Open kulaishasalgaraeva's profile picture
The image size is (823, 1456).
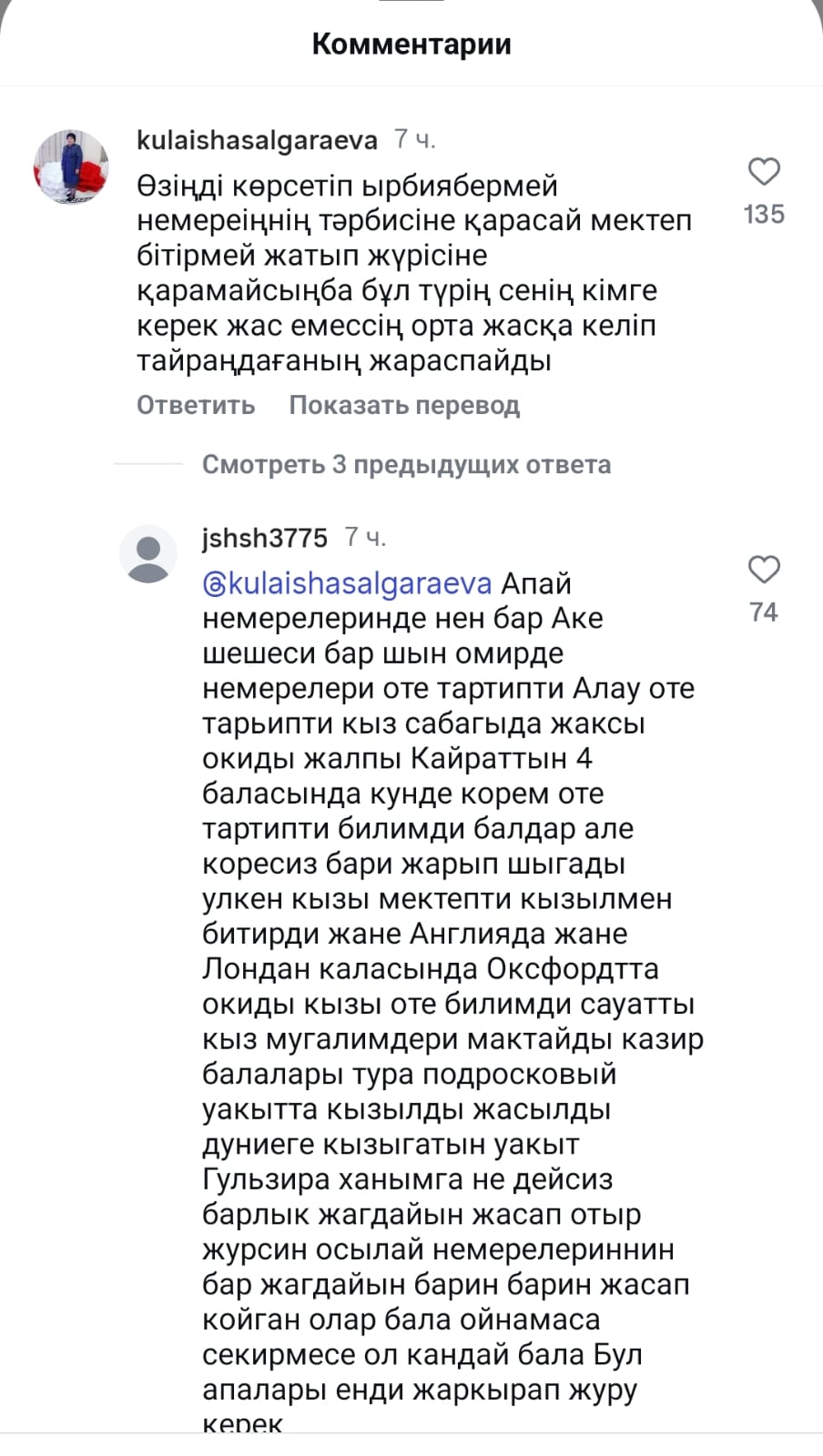click(71, 167)
